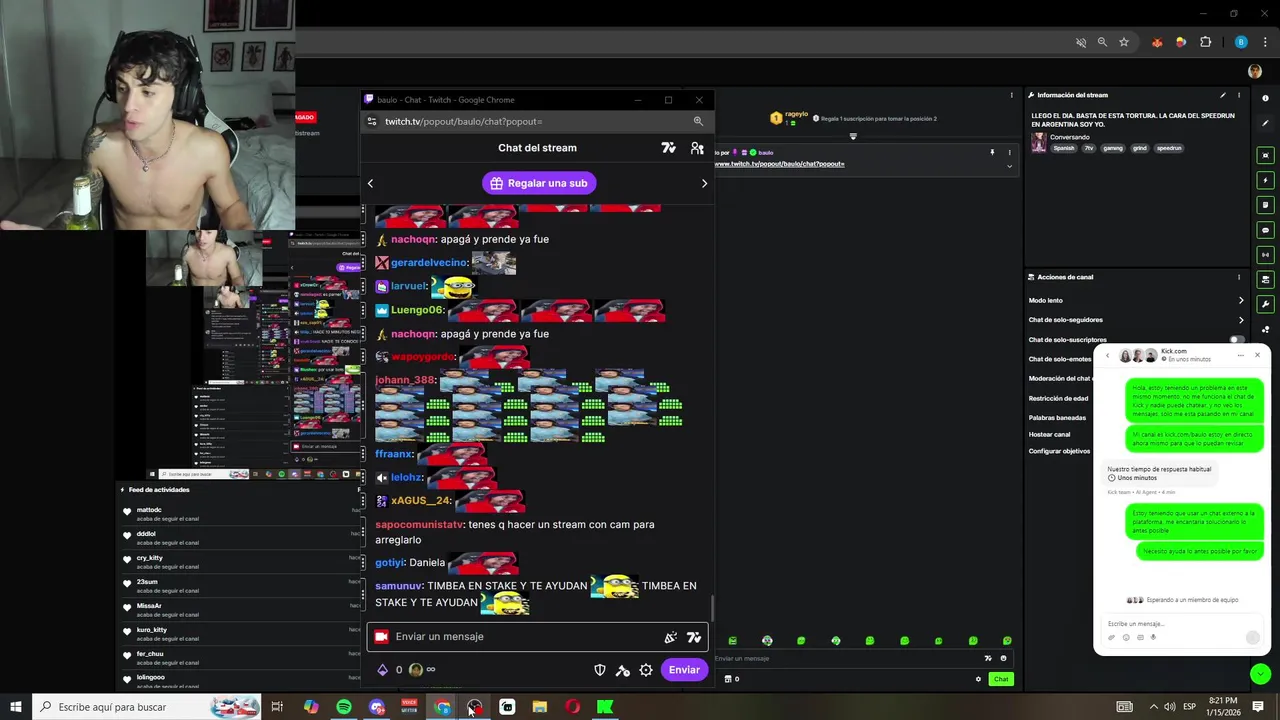Image resolution: width=1280 pixels, height=720 pixels.
Task: Go to next gift banner with right chevron
Action: (x=704, y=183)
